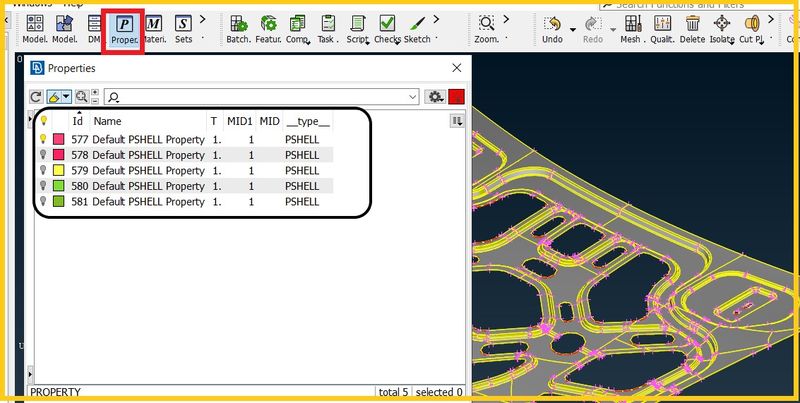Click the column sort options icon right of the __type__ header
This screenshot has width=800, height=403.
pyautogui.click(x=457, y=121)
